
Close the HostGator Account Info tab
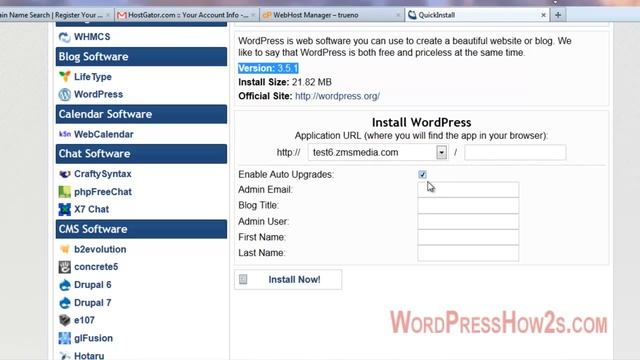coord(253,15)
